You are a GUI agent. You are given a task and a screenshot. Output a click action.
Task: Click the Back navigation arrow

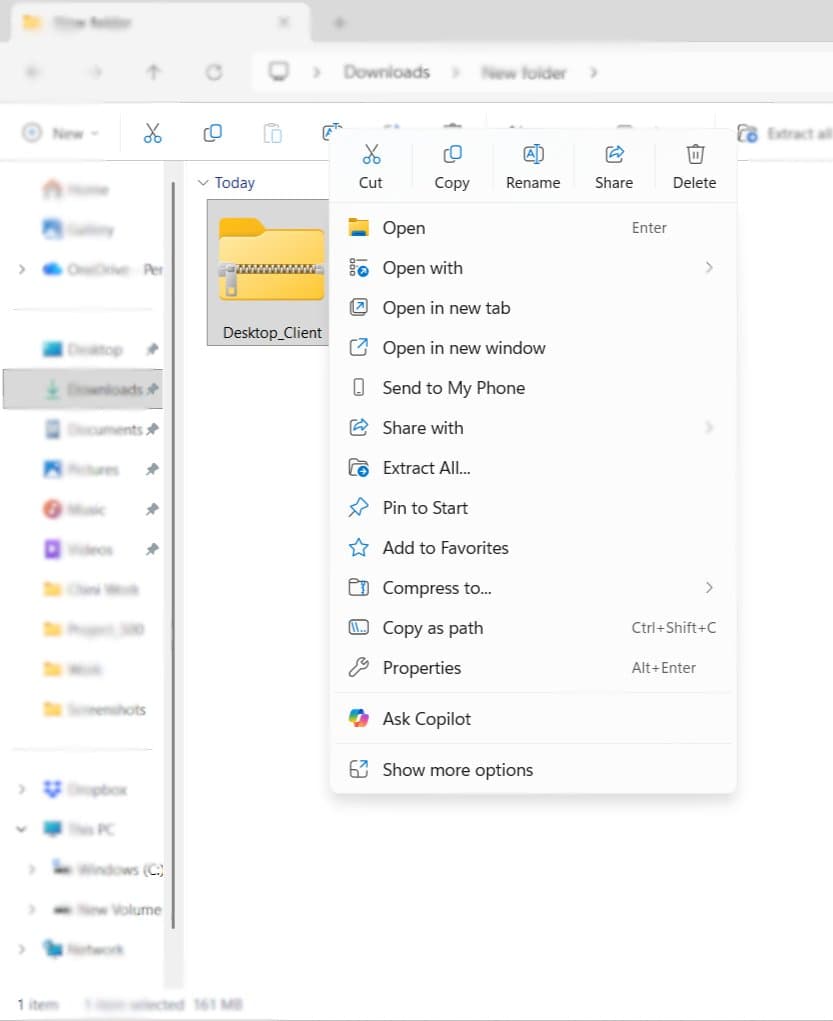[x=33, y=72]
